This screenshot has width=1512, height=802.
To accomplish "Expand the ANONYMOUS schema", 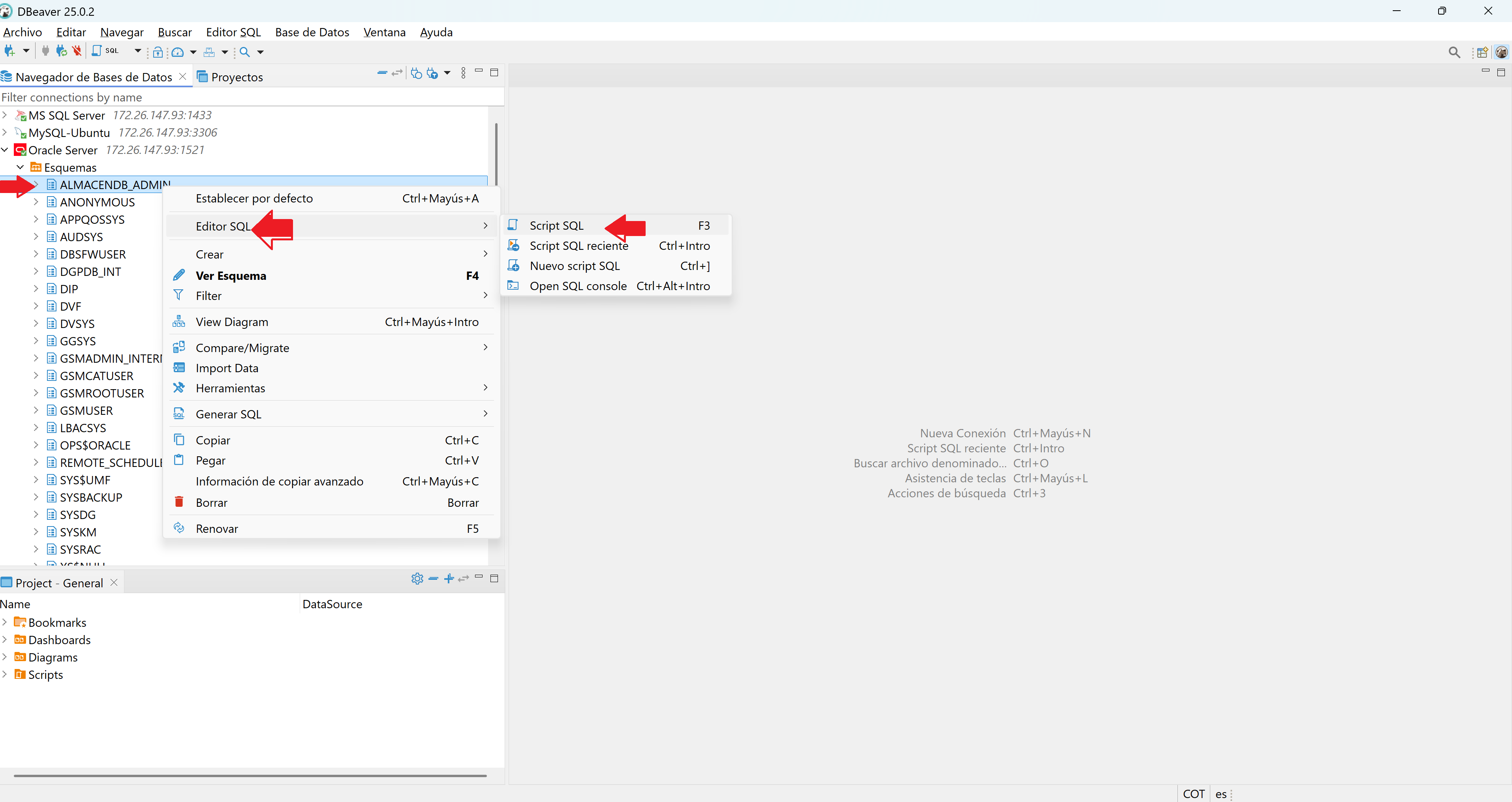I will pos(36,202).
